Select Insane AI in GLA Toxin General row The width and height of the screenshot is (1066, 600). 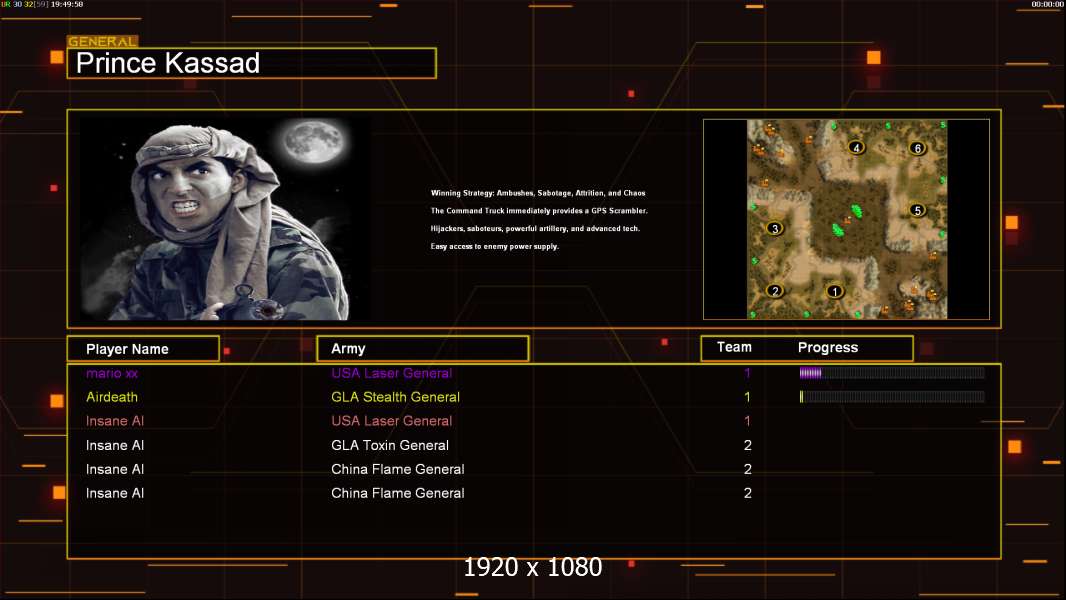pos(115,445)
